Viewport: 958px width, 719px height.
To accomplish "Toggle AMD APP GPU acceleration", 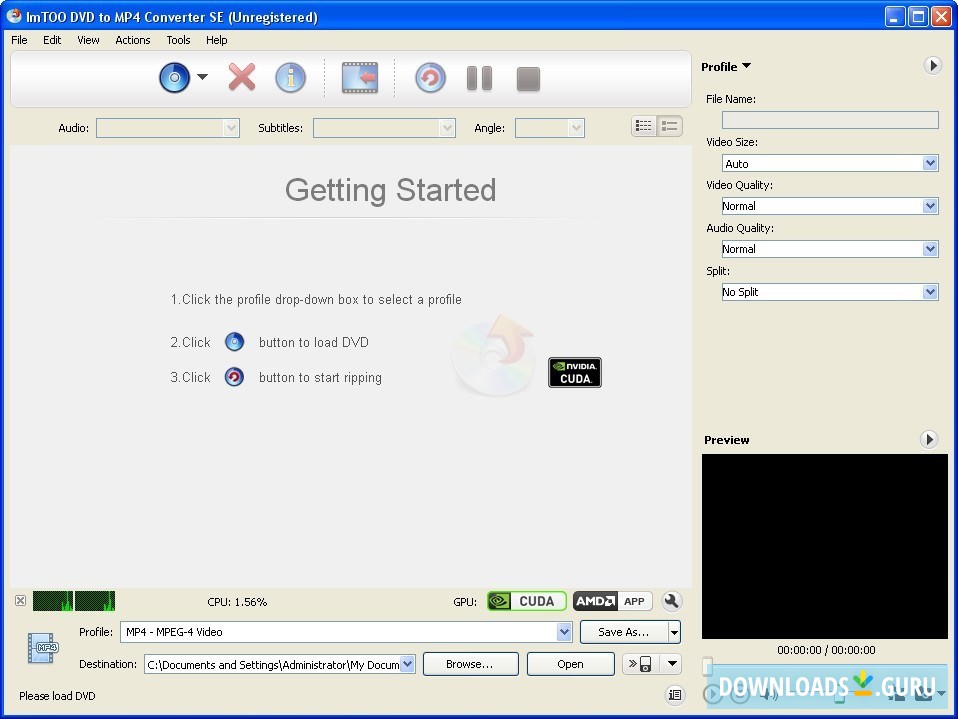I will pos(612,601).
